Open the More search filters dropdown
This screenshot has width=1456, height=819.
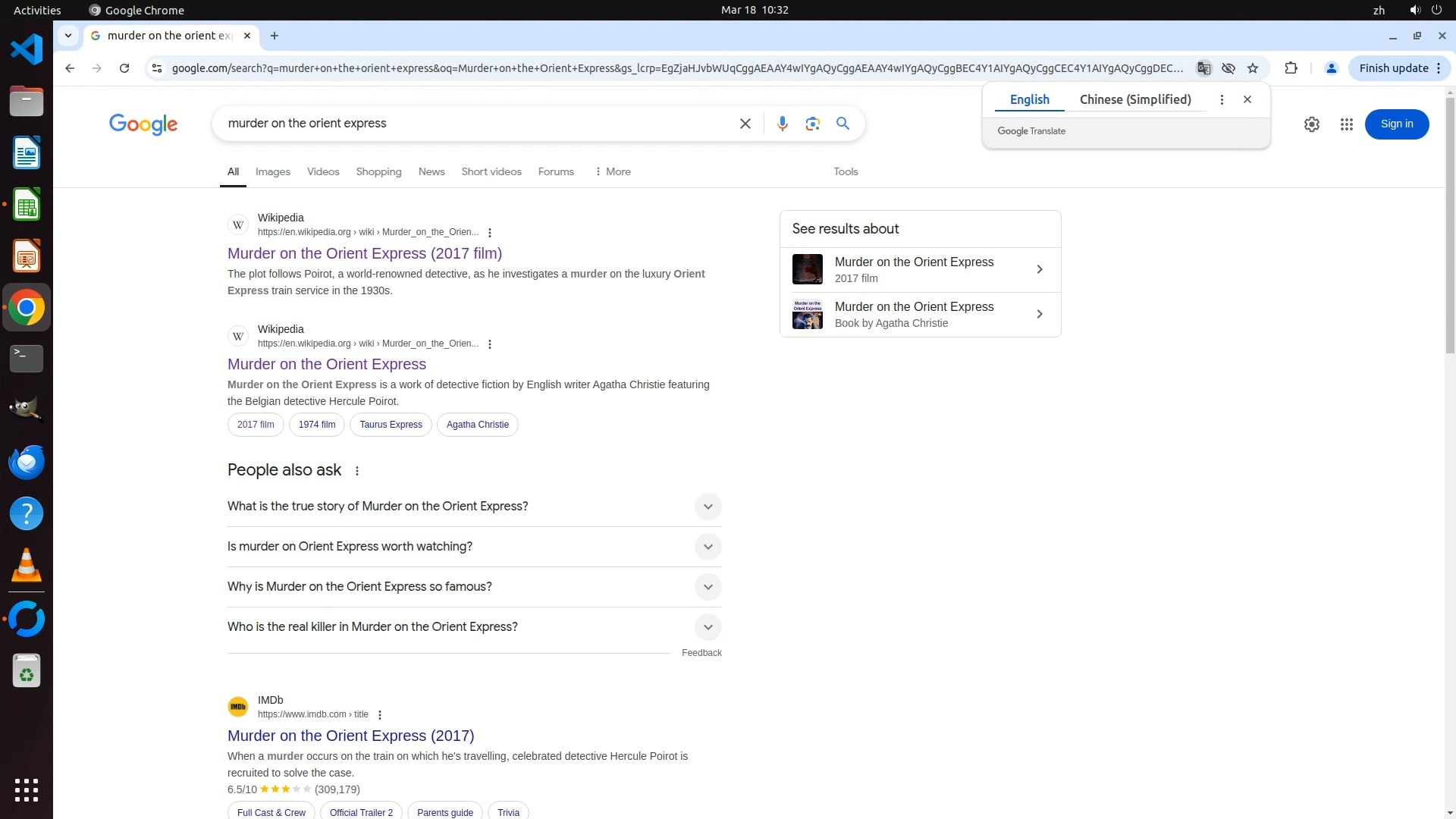(613, 172)
